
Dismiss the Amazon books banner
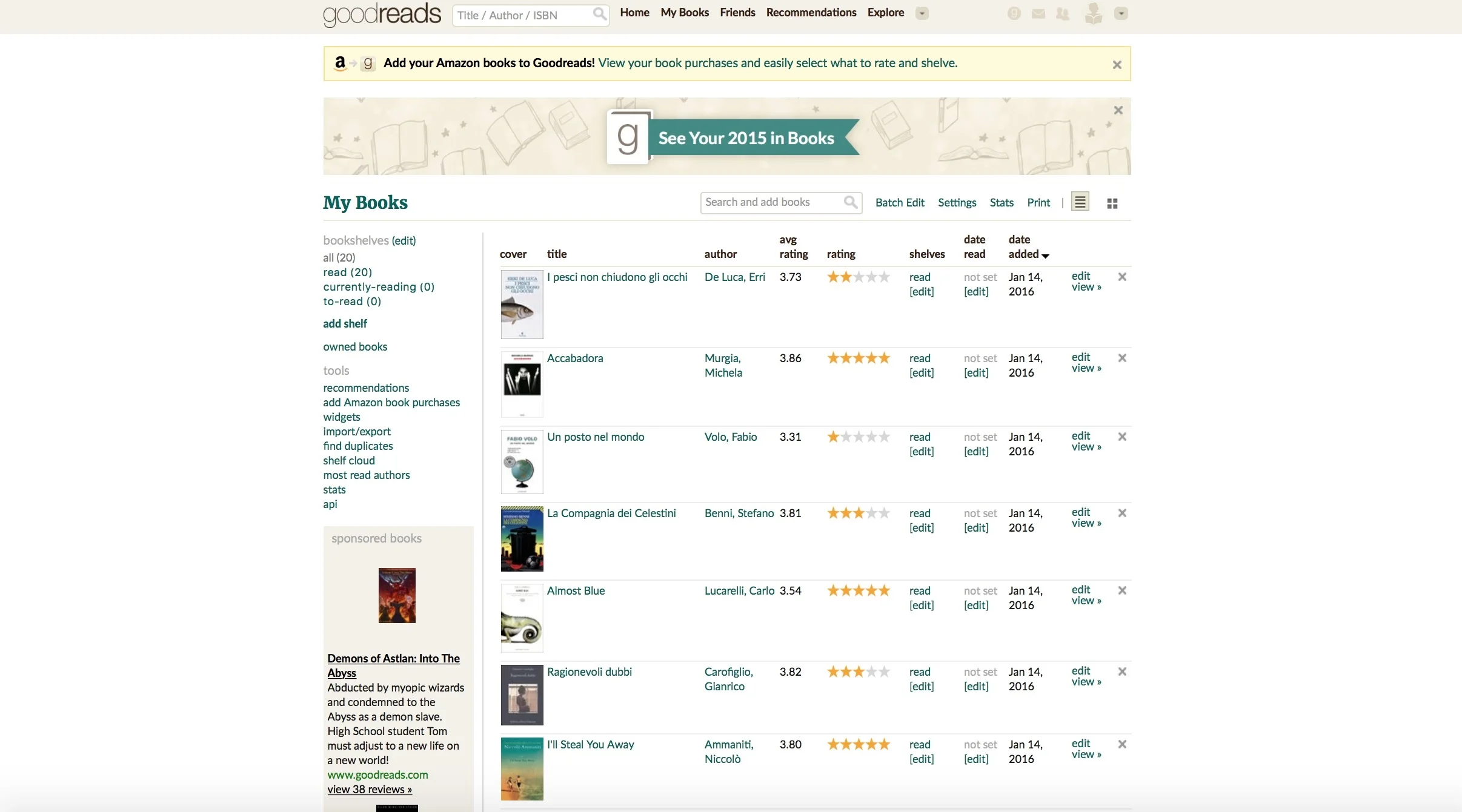tap(1117, 64)
